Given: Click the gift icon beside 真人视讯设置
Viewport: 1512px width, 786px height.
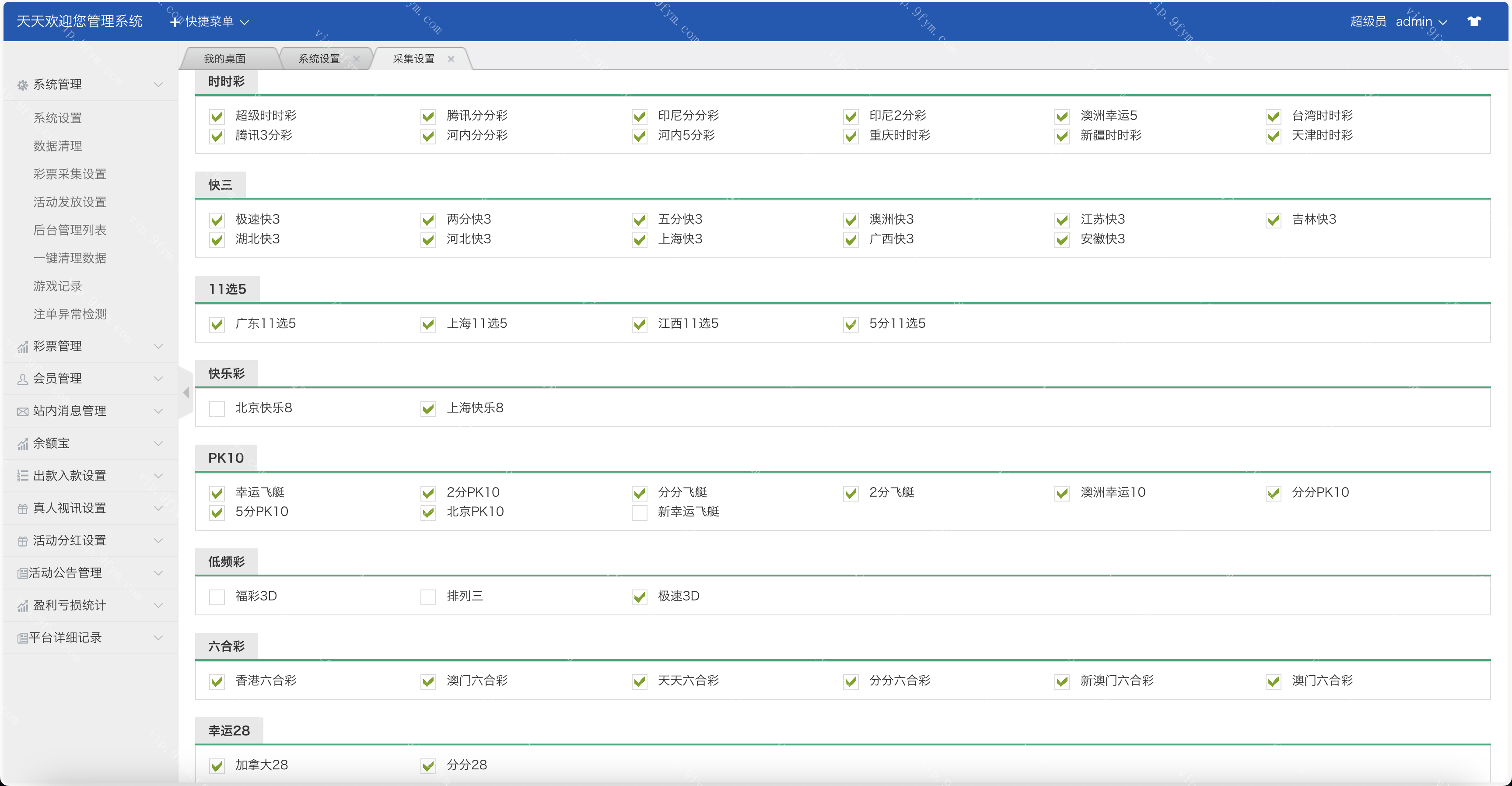Looking at the screenshot, I should (22, 509).
